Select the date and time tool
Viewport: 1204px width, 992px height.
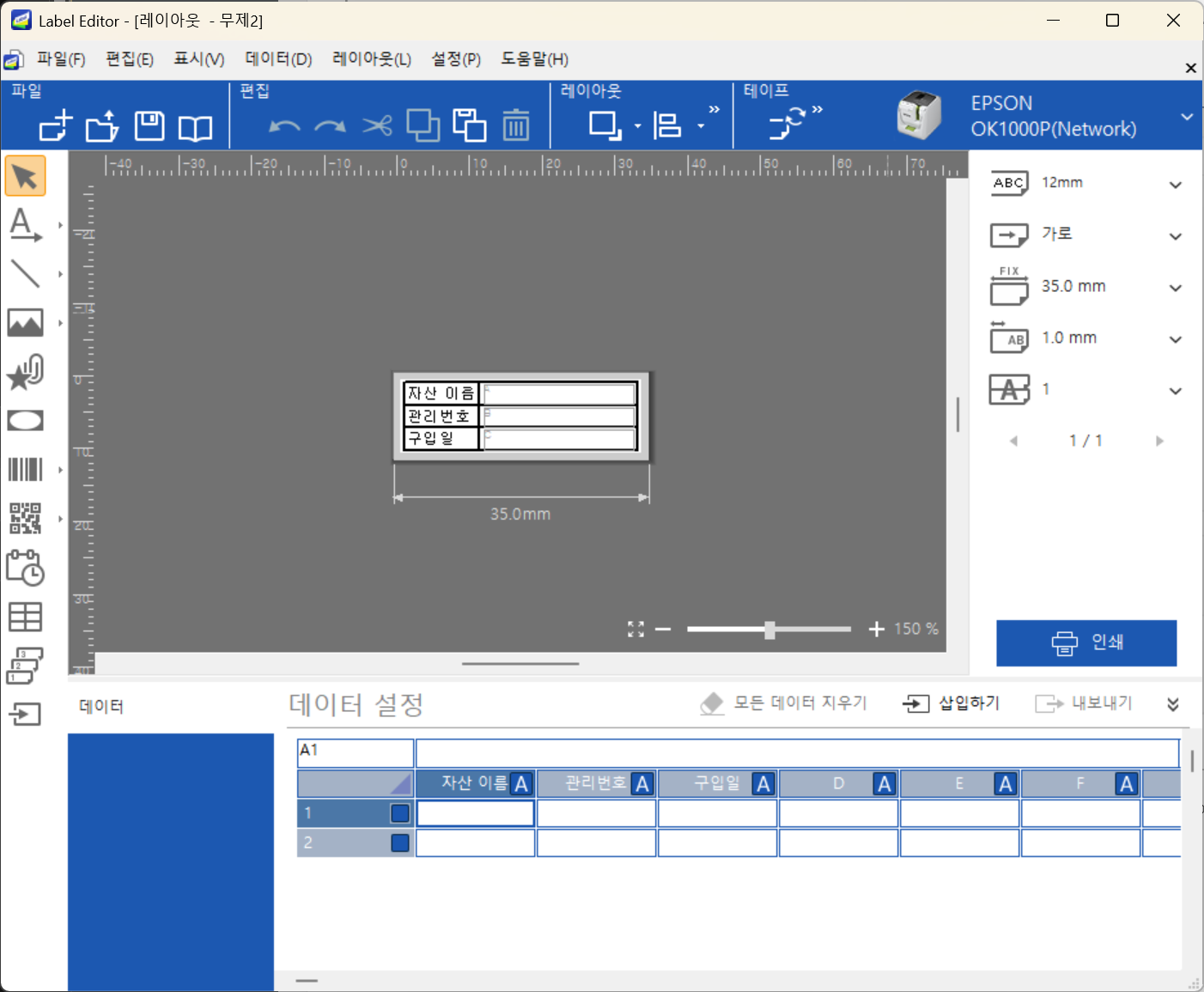(x=25, y=568)
